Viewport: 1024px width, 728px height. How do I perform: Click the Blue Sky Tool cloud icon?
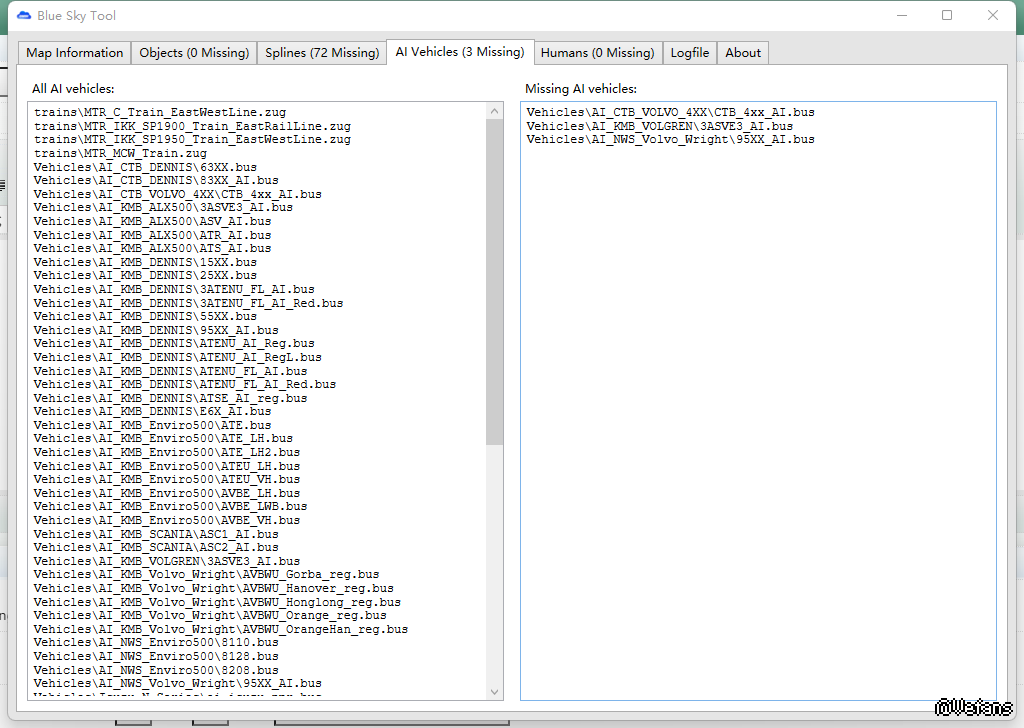pyautogui.click(x=23, y=15)
